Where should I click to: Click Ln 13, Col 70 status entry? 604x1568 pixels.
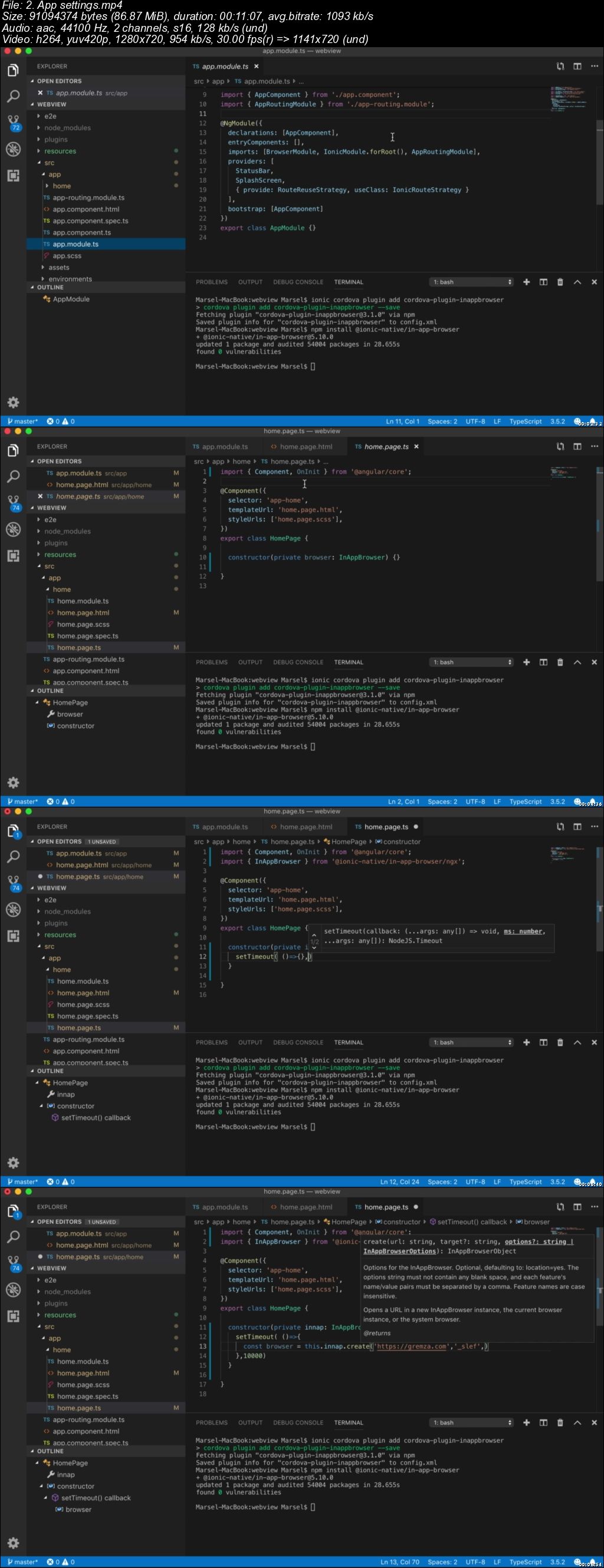coord(399,1562)
